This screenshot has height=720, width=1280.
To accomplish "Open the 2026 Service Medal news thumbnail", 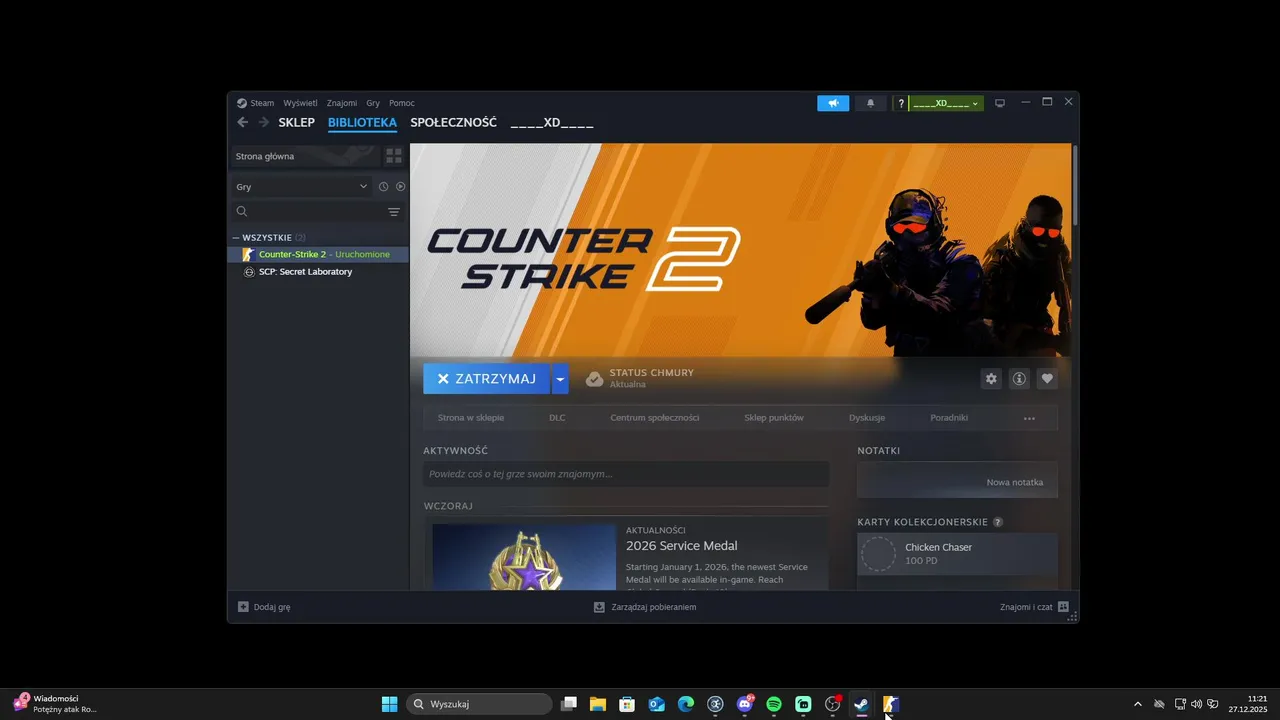I will click(x=524, y=557).
